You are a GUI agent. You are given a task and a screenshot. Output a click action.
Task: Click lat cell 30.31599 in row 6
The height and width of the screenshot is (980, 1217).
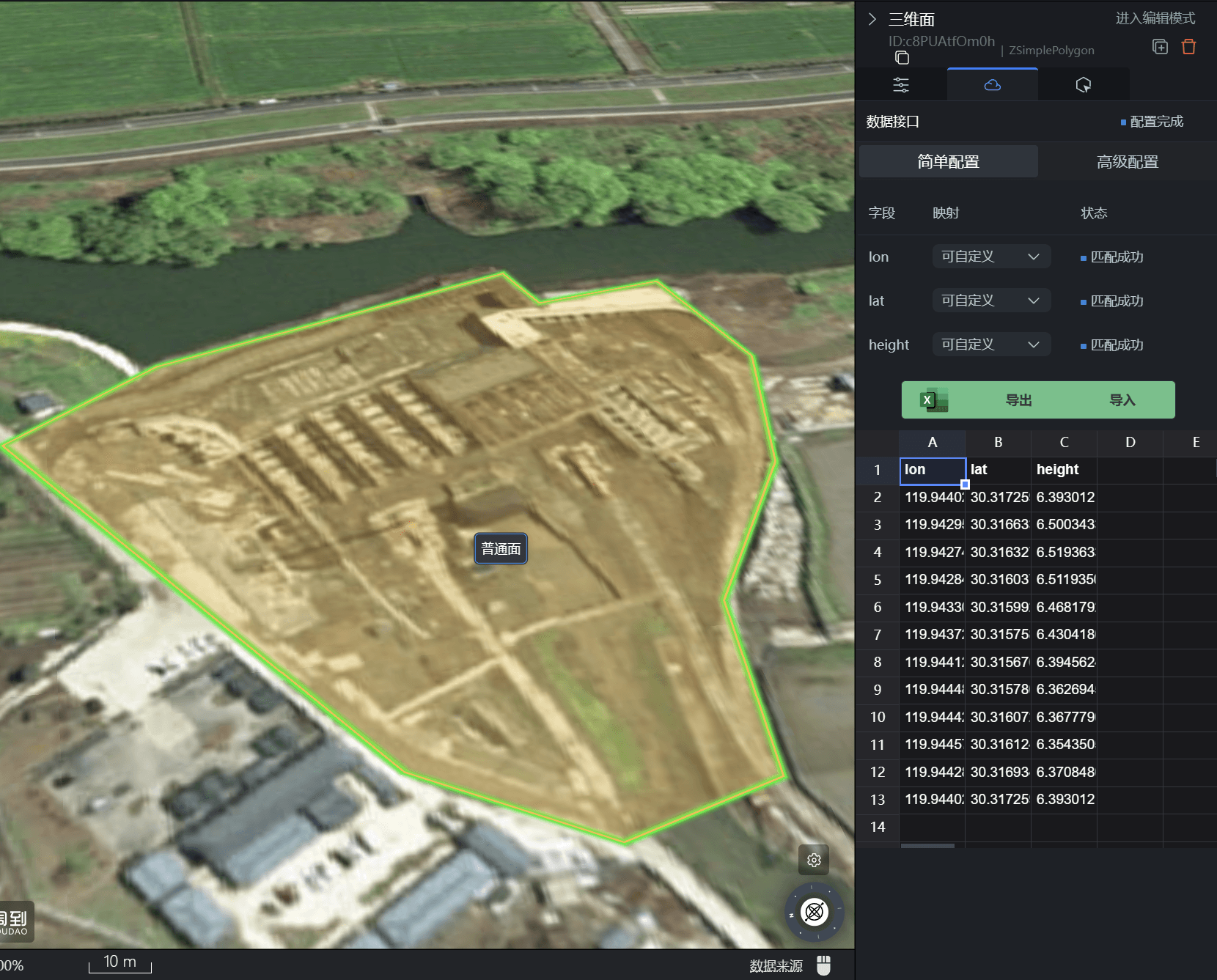pos(998,608)
